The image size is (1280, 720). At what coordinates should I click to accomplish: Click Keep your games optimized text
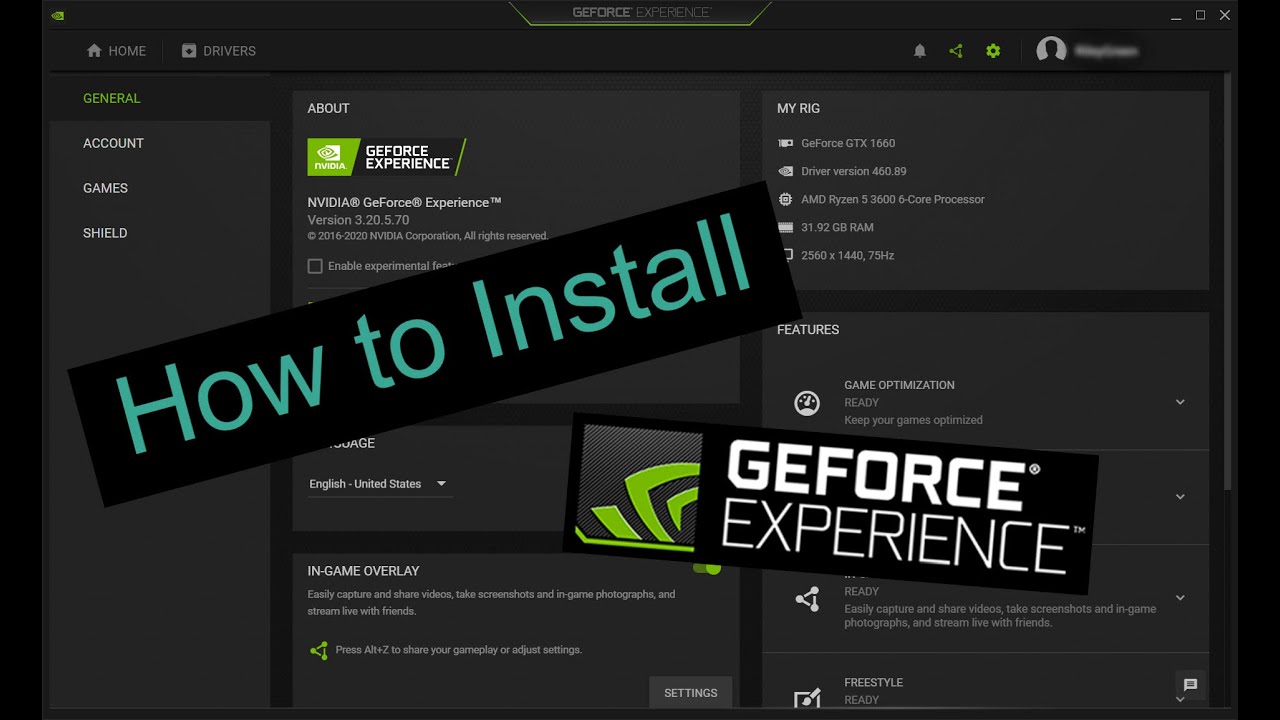pos(913,420)
